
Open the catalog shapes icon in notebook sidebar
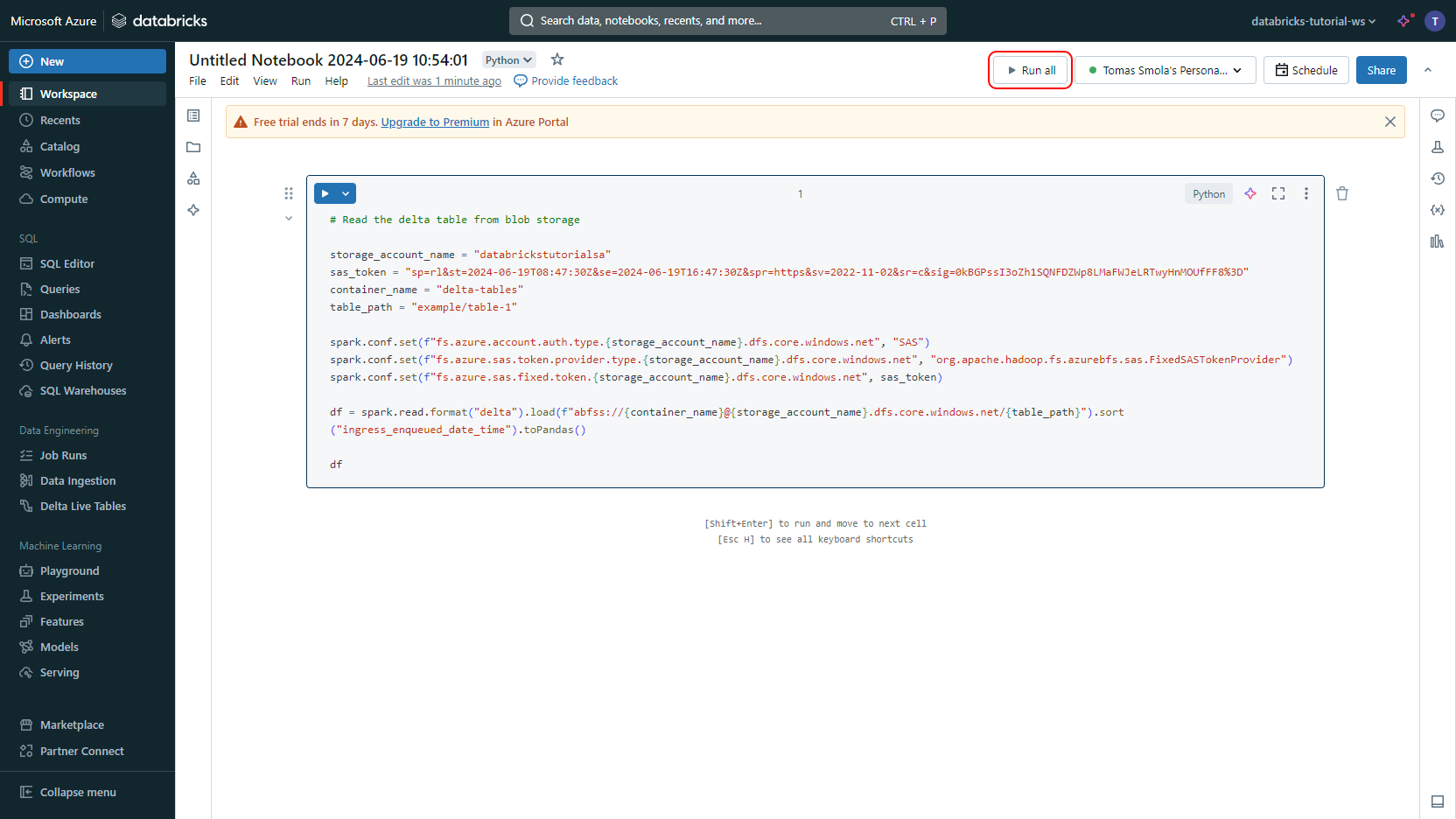point(193,178)
